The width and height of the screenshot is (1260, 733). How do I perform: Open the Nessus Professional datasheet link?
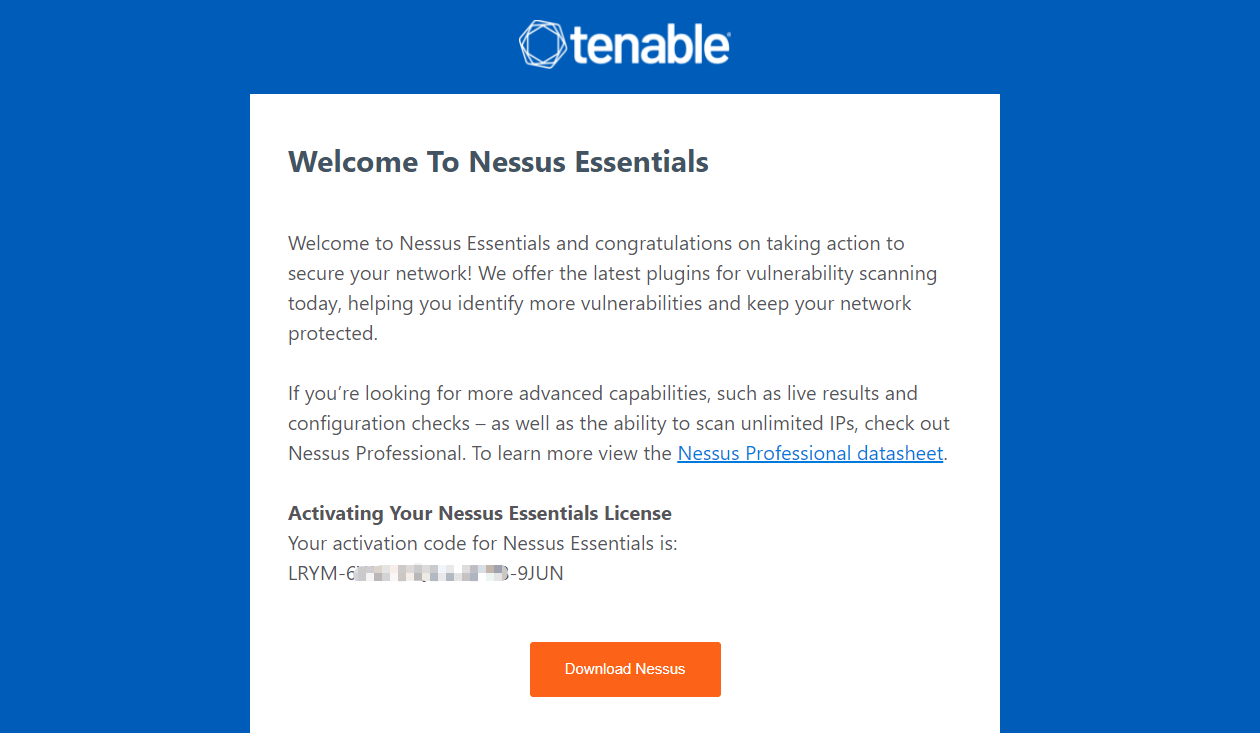click(810, 453)
